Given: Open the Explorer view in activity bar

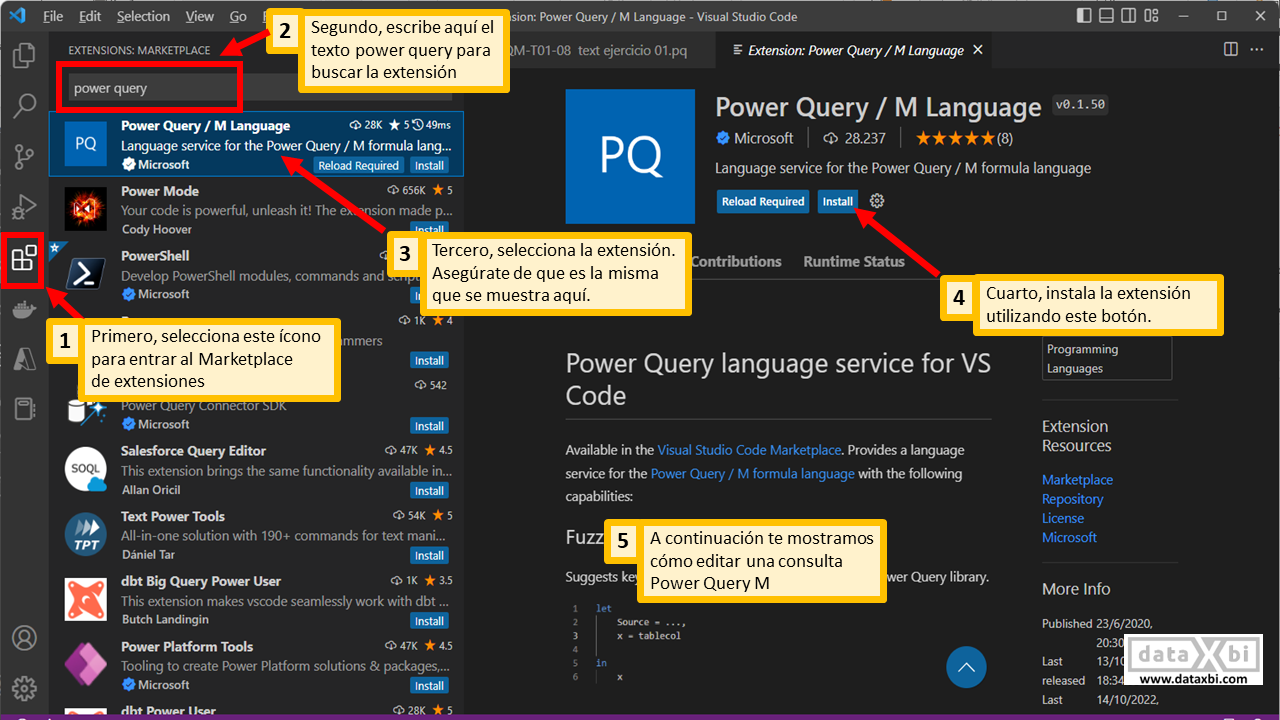Looking at the screenshot, I should [x=24, y=56].
